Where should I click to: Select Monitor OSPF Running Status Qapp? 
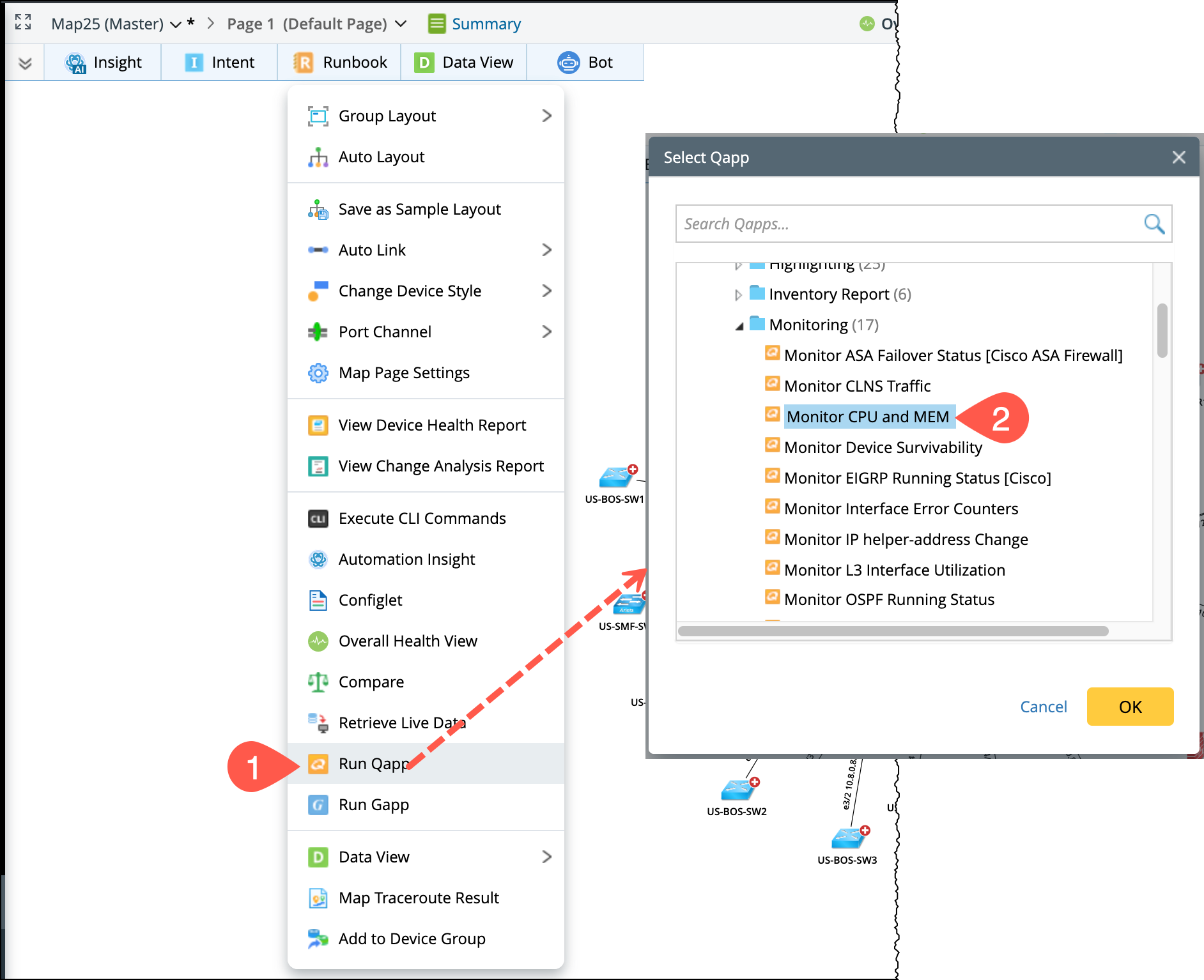pyautogui.click(x=889, y=599)
